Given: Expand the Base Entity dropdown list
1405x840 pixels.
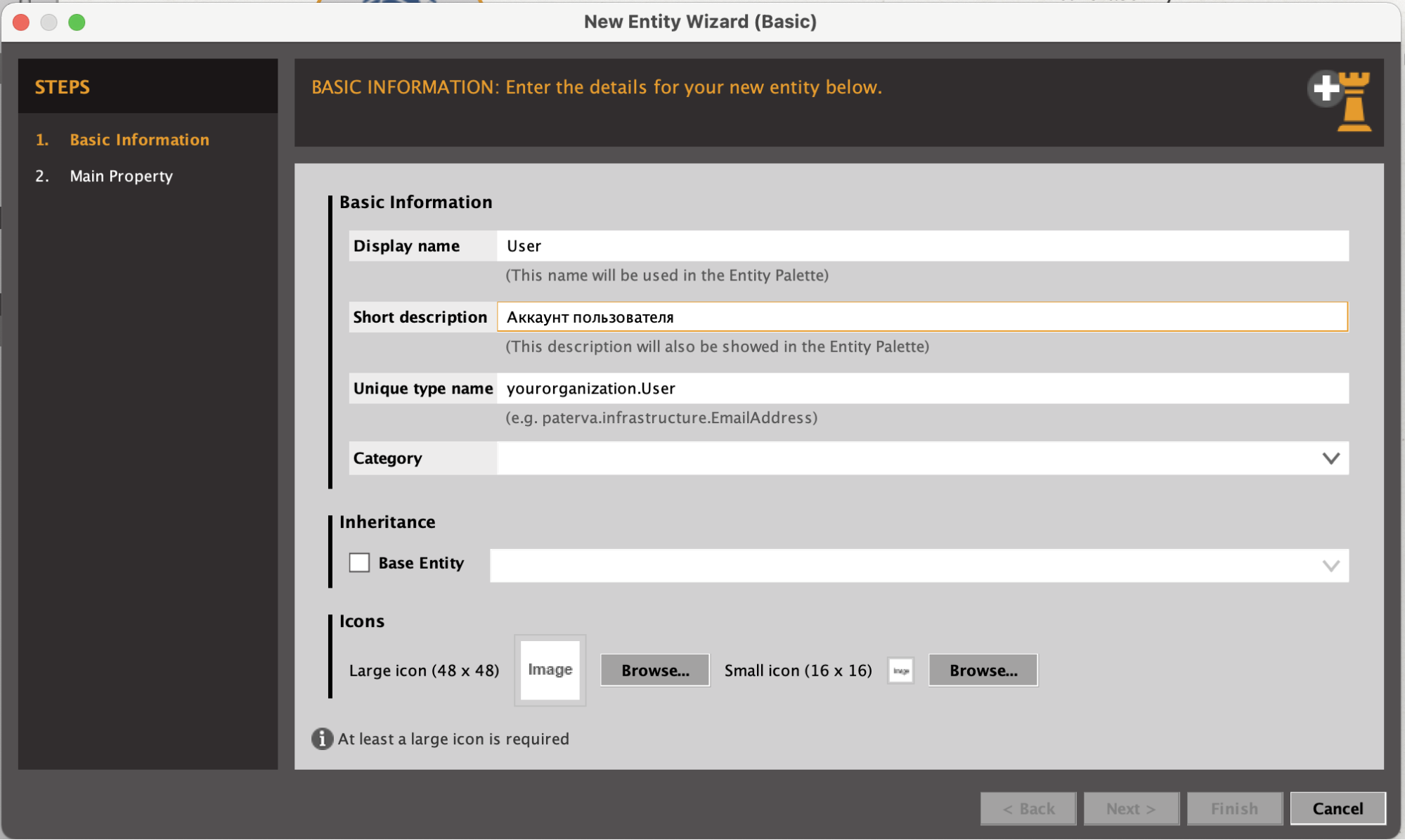Looking at the screenshot, I should [x=1330, y=566].
